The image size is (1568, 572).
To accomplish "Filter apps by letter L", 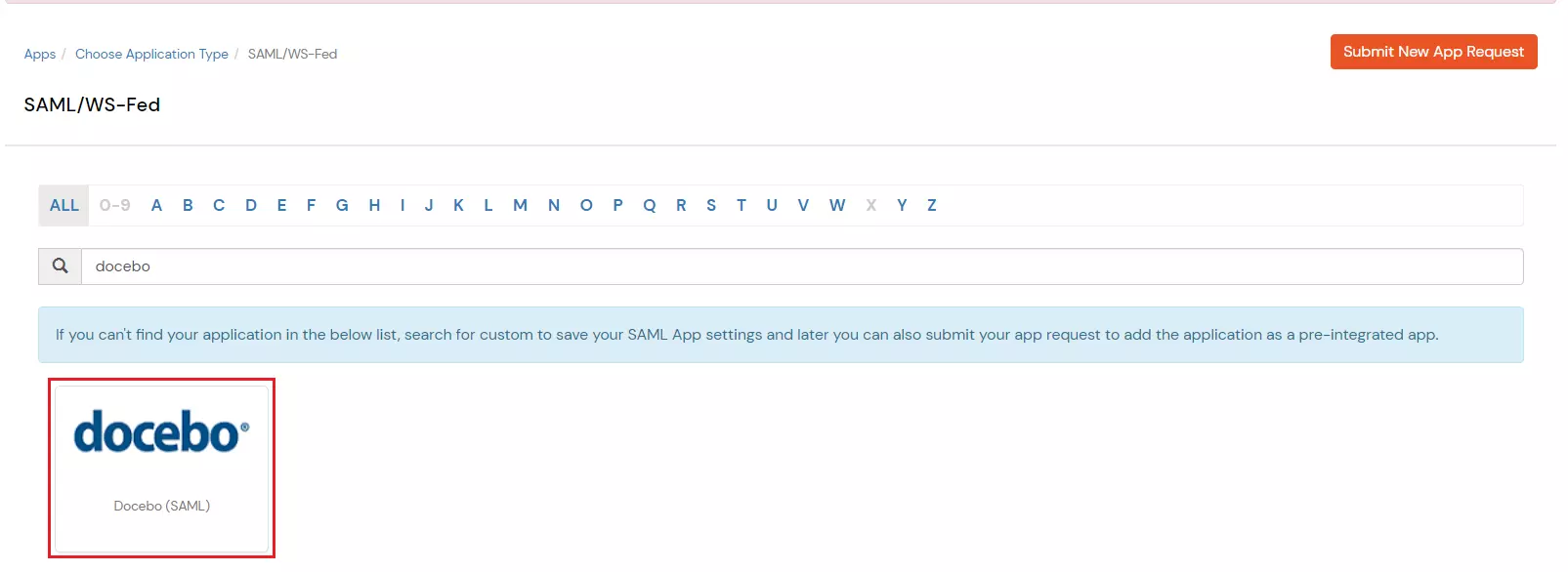I will tap(488, 205).
